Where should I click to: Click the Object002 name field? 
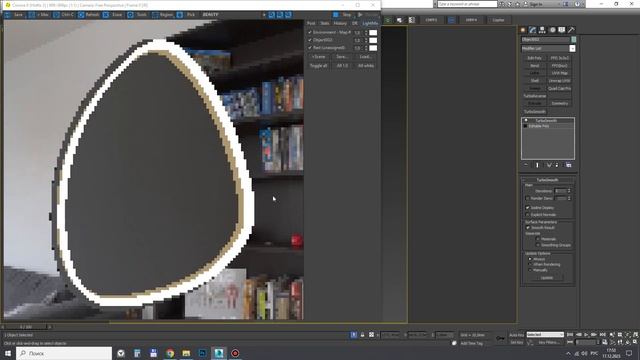(546, 40)
